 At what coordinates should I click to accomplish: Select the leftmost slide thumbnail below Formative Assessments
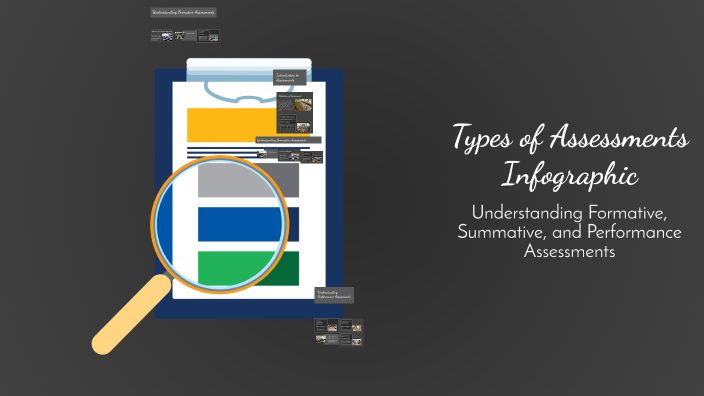[x=162, y=36]
